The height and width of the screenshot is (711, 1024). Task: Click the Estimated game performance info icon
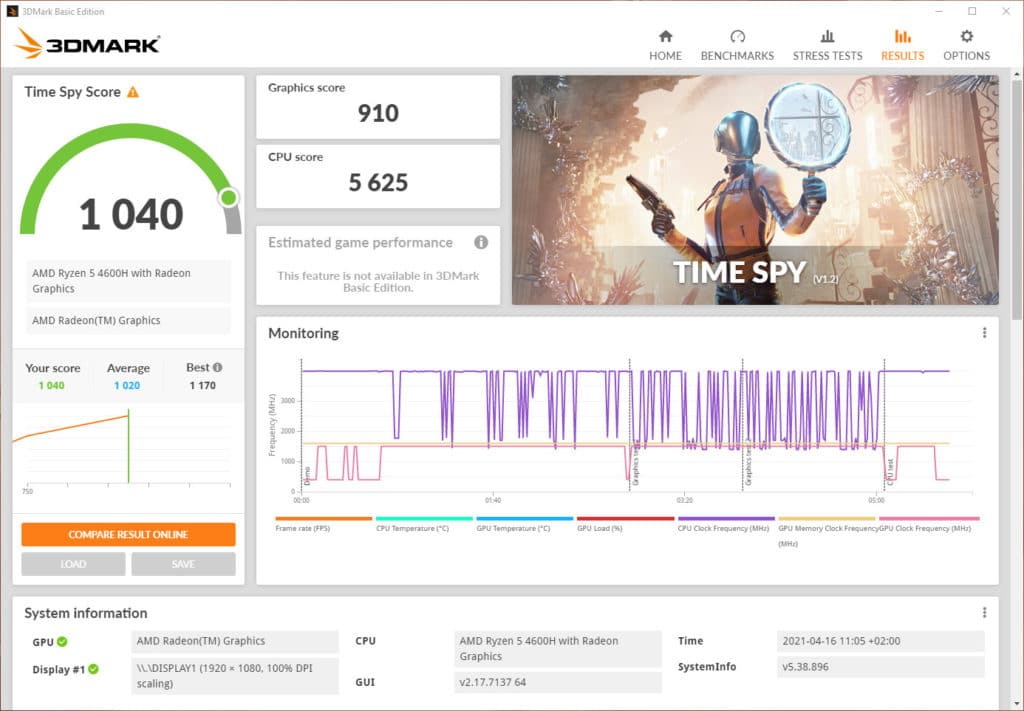pos(481,242)
